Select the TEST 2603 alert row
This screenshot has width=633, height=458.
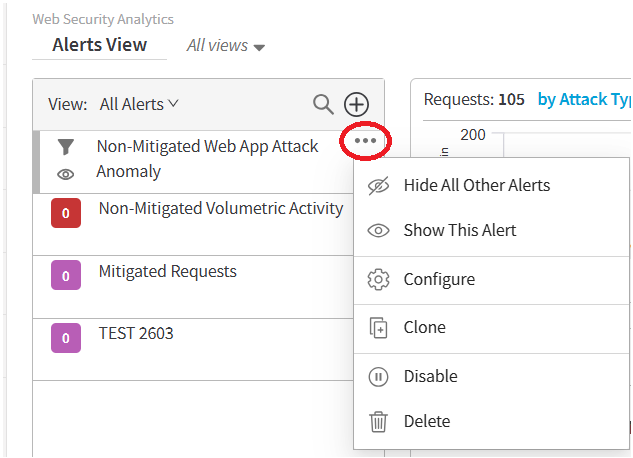135,334
